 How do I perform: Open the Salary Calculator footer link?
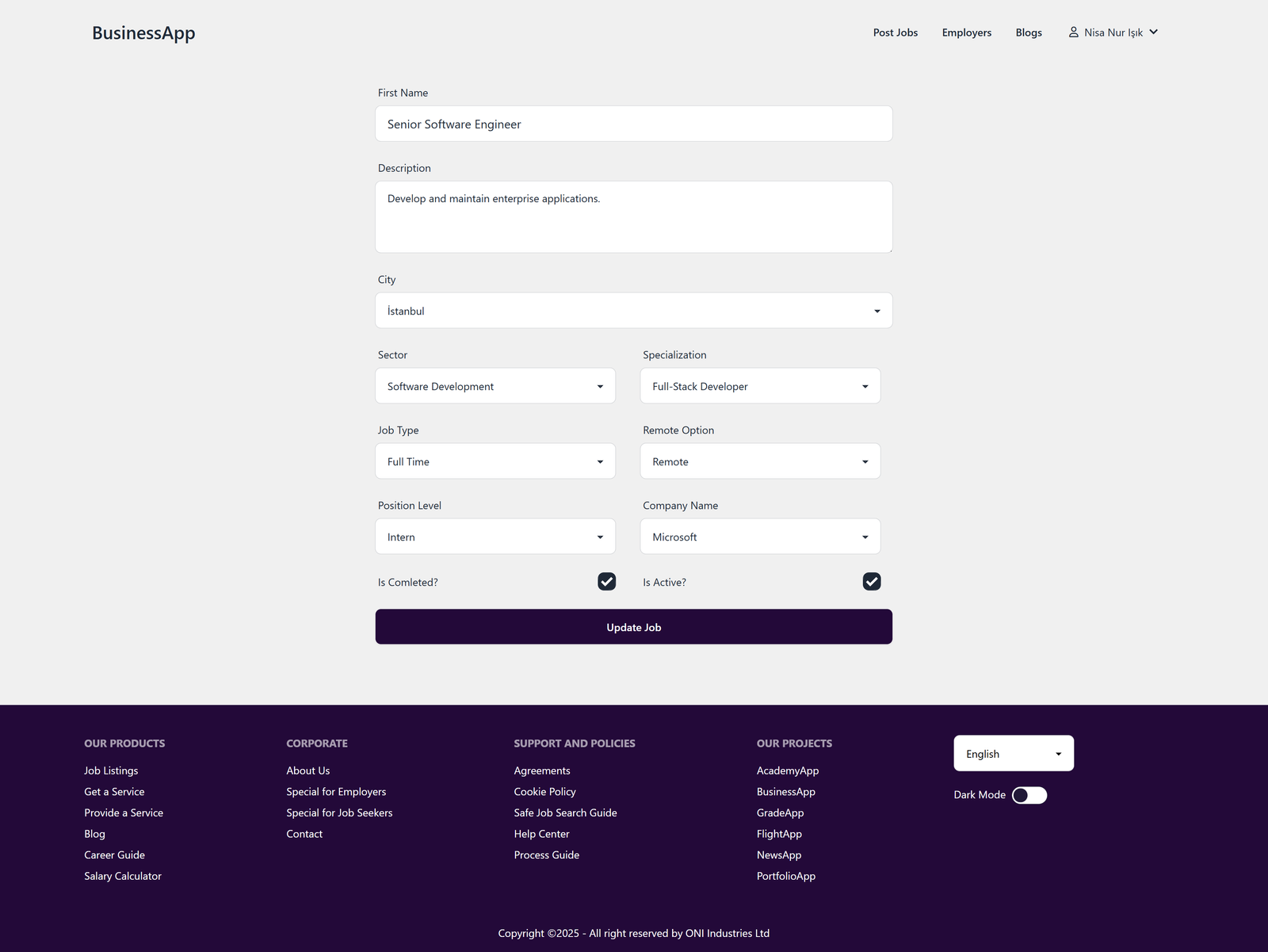point(123,876)
